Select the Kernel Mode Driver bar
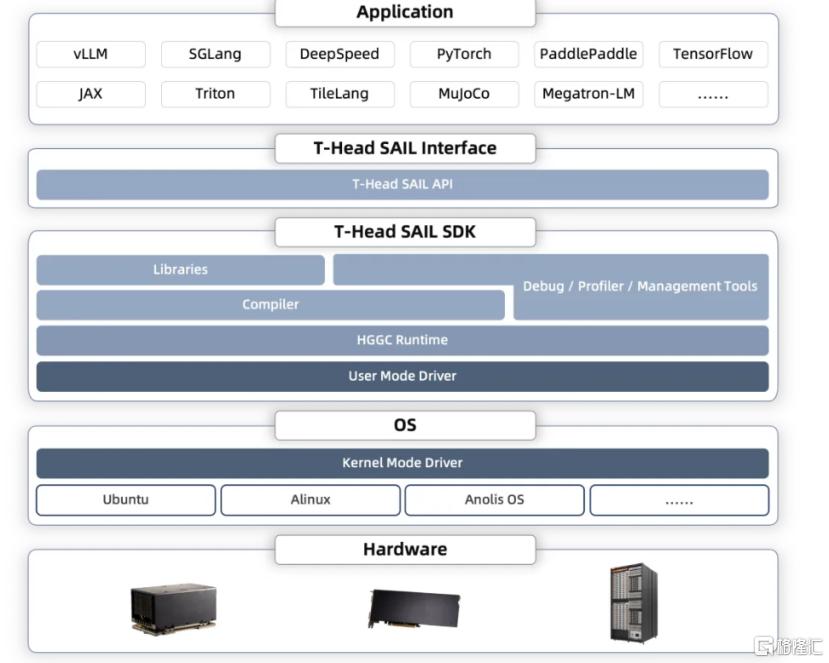The image size is (829, 663). pos(402,463)
